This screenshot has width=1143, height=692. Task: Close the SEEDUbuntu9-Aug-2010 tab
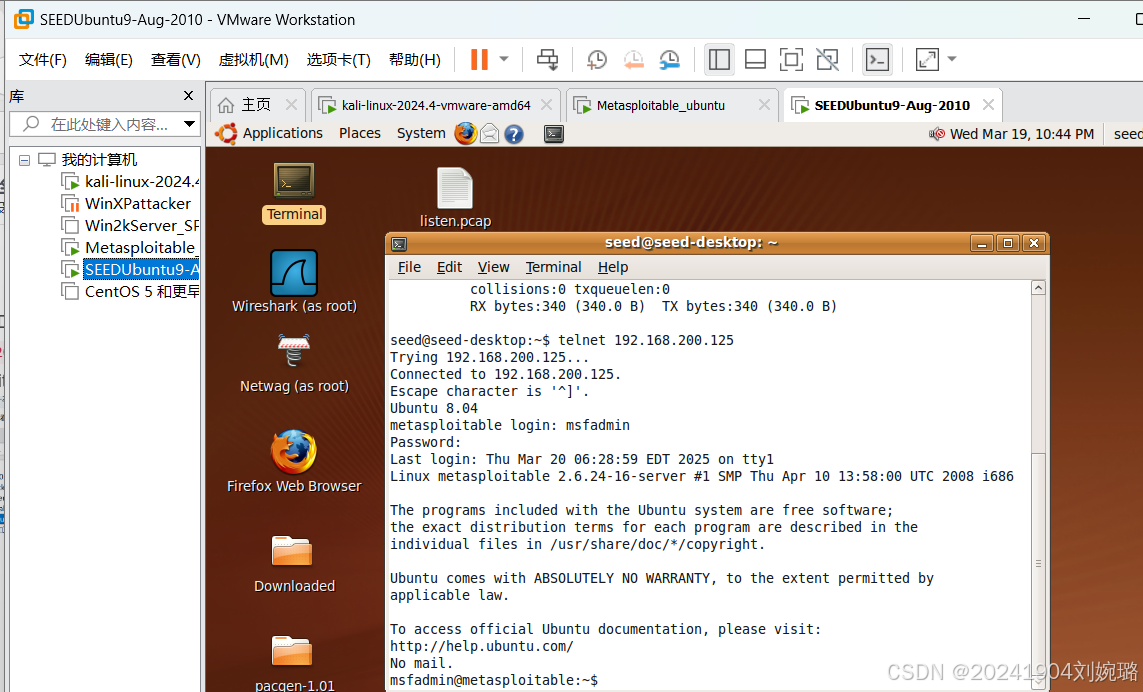coord(988,105)
